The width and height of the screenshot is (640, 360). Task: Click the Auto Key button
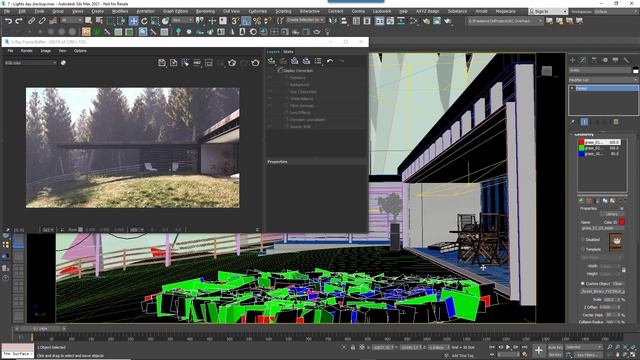pyautogui.click(x=555, y=347)
